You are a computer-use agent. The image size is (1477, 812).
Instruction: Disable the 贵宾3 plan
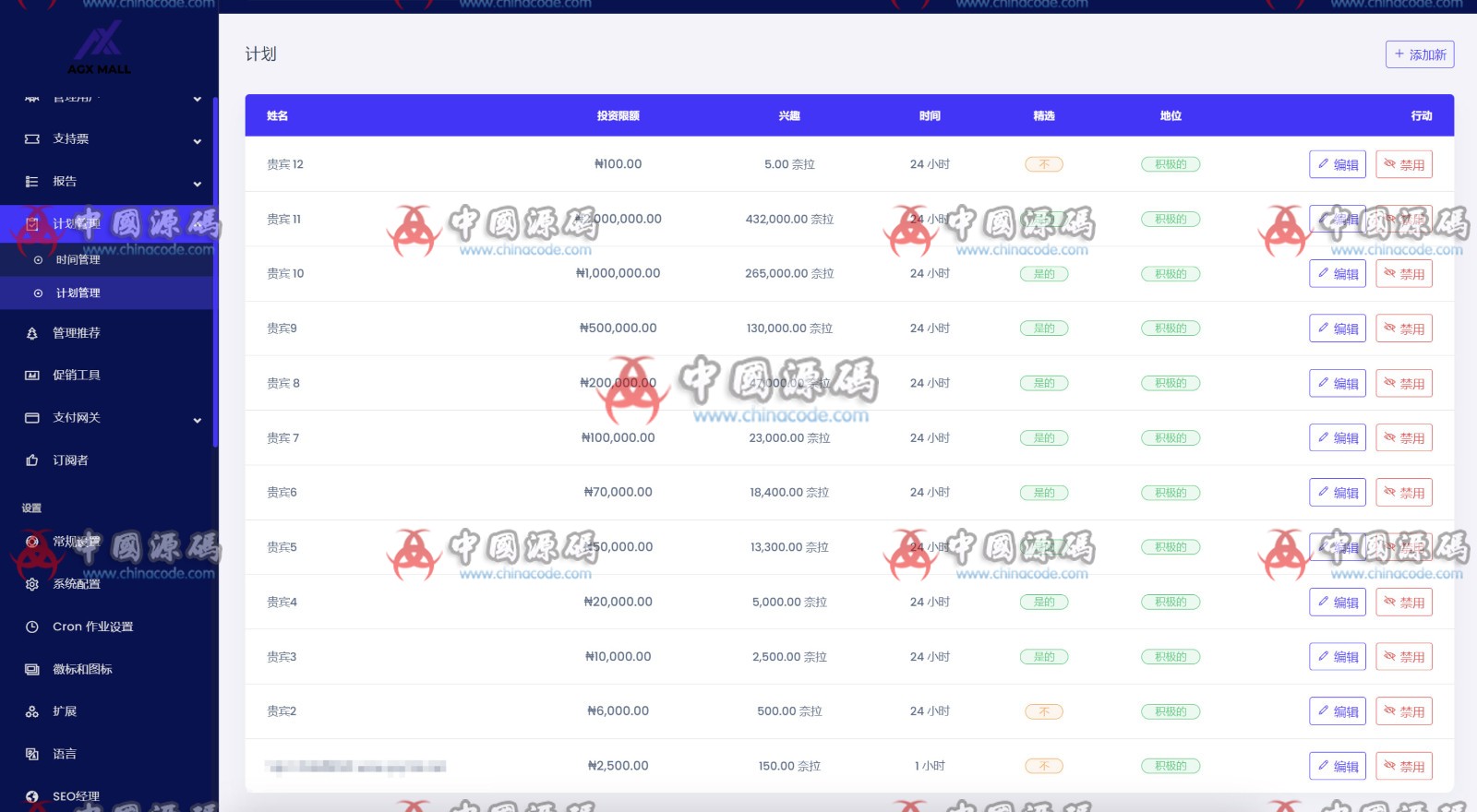pyautogui.click(x=1403, y=657)
